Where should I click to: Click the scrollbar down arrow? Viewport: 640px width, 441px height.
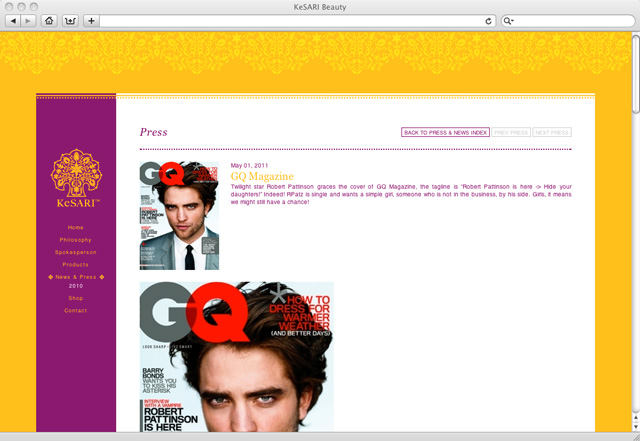(x=636, y=426)
